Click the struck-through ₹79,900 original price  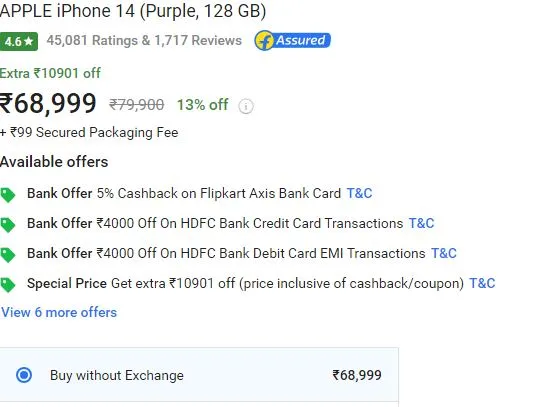pos(137,105)
